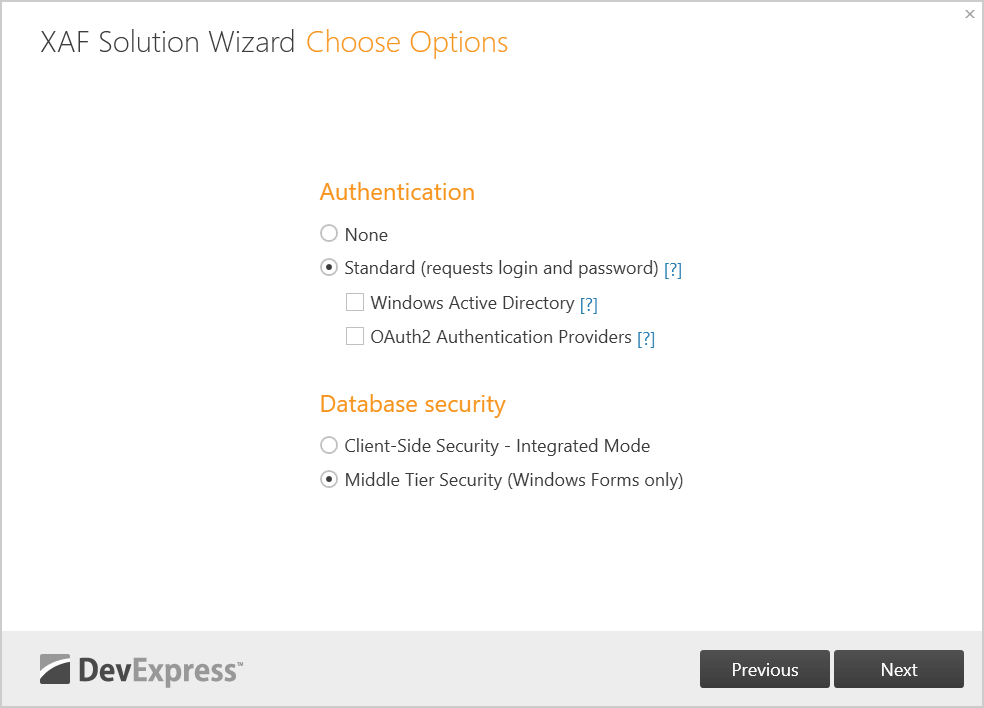Enable the "Windows Active Directory" checkbox

pos(355,301)
